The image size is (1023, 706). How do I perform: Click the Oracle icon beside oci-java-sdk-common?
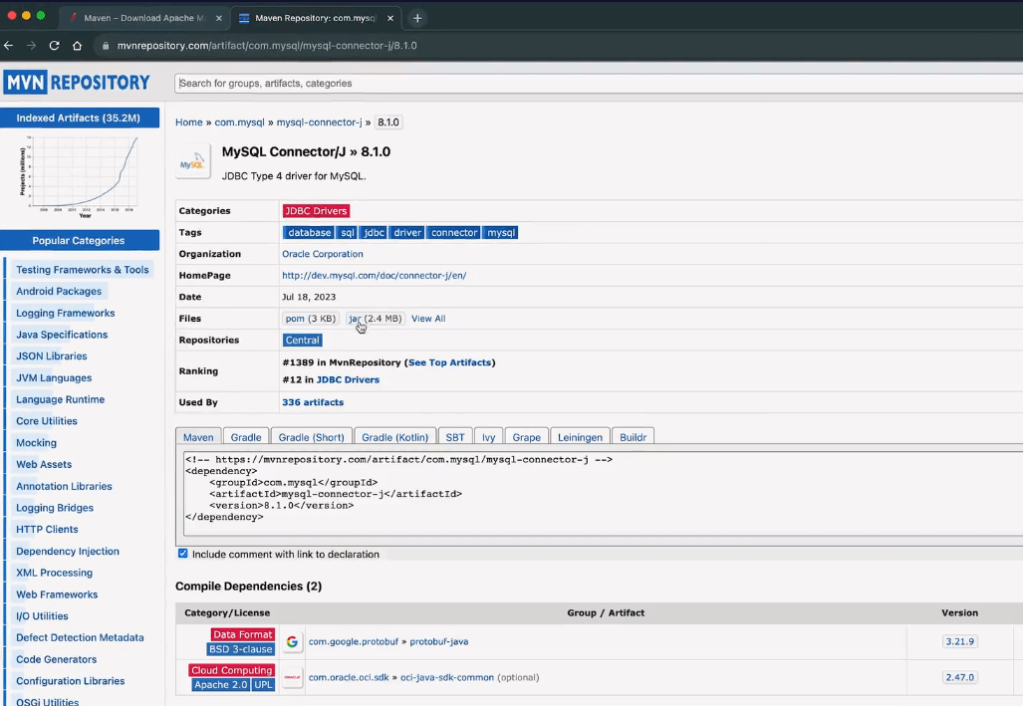292,677
